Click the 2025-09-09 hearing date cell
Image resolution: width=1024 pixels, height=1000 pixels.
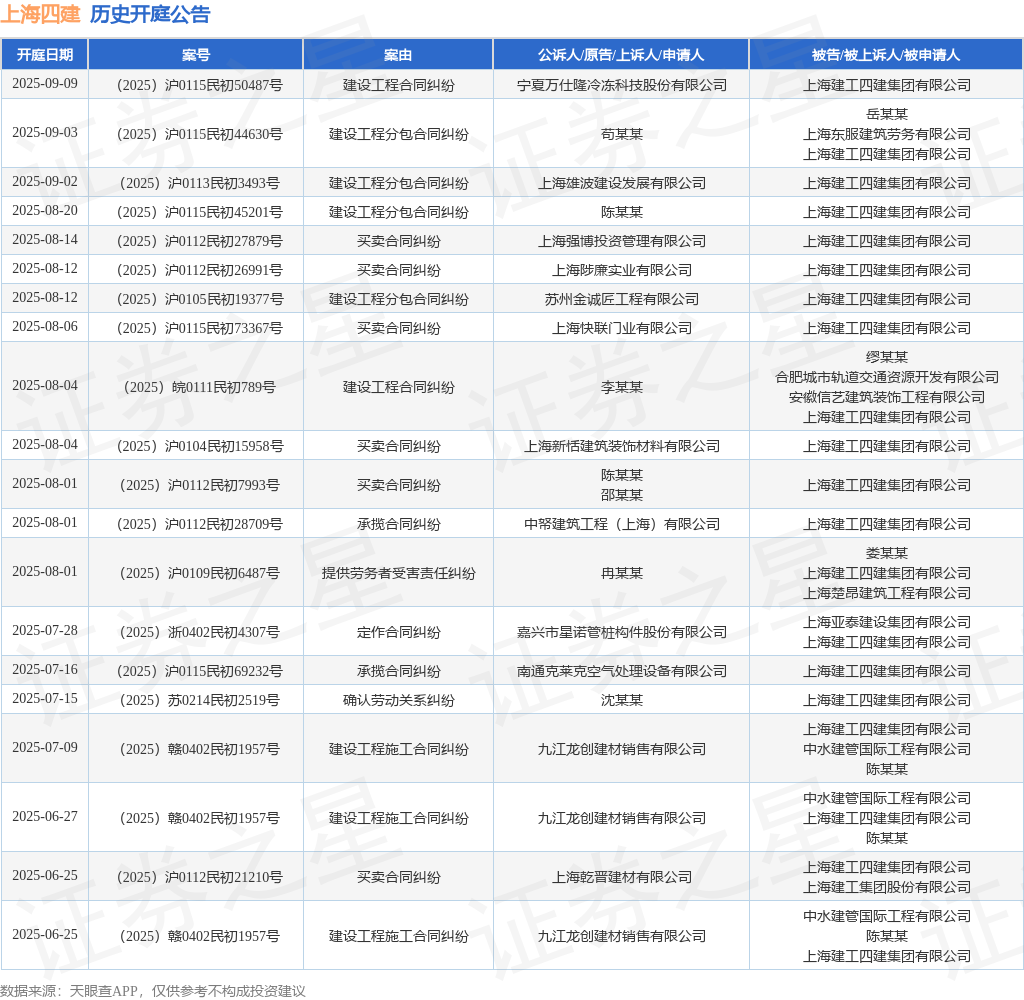pyautogui.click(x=45, y=85)
